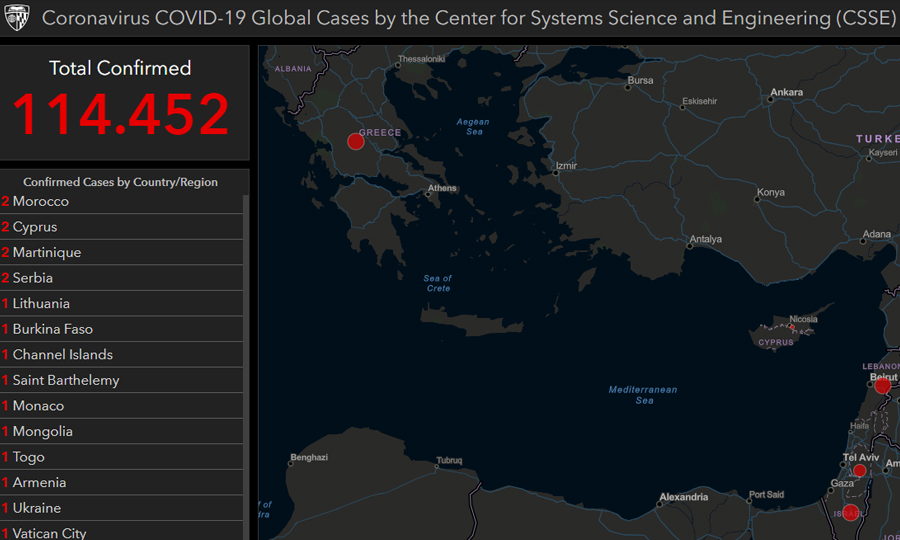Select the red case marker near Tel Aviv
This screenshot has width=900, height=540.
coord(859,471)
